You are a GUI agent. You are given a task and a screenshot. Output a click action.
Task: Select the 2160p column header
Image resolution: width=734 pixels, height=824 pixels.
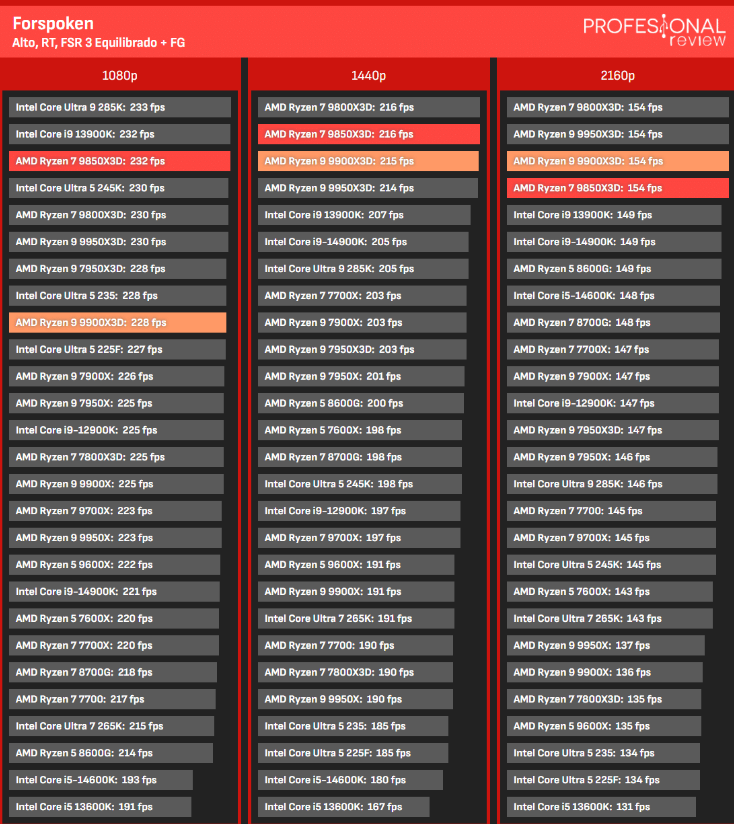click(x=617, y=75)
